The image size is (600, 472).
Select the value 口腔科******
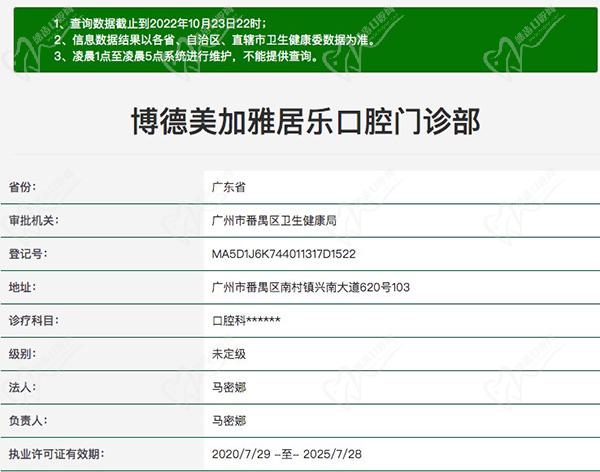[x=246, y=321]
